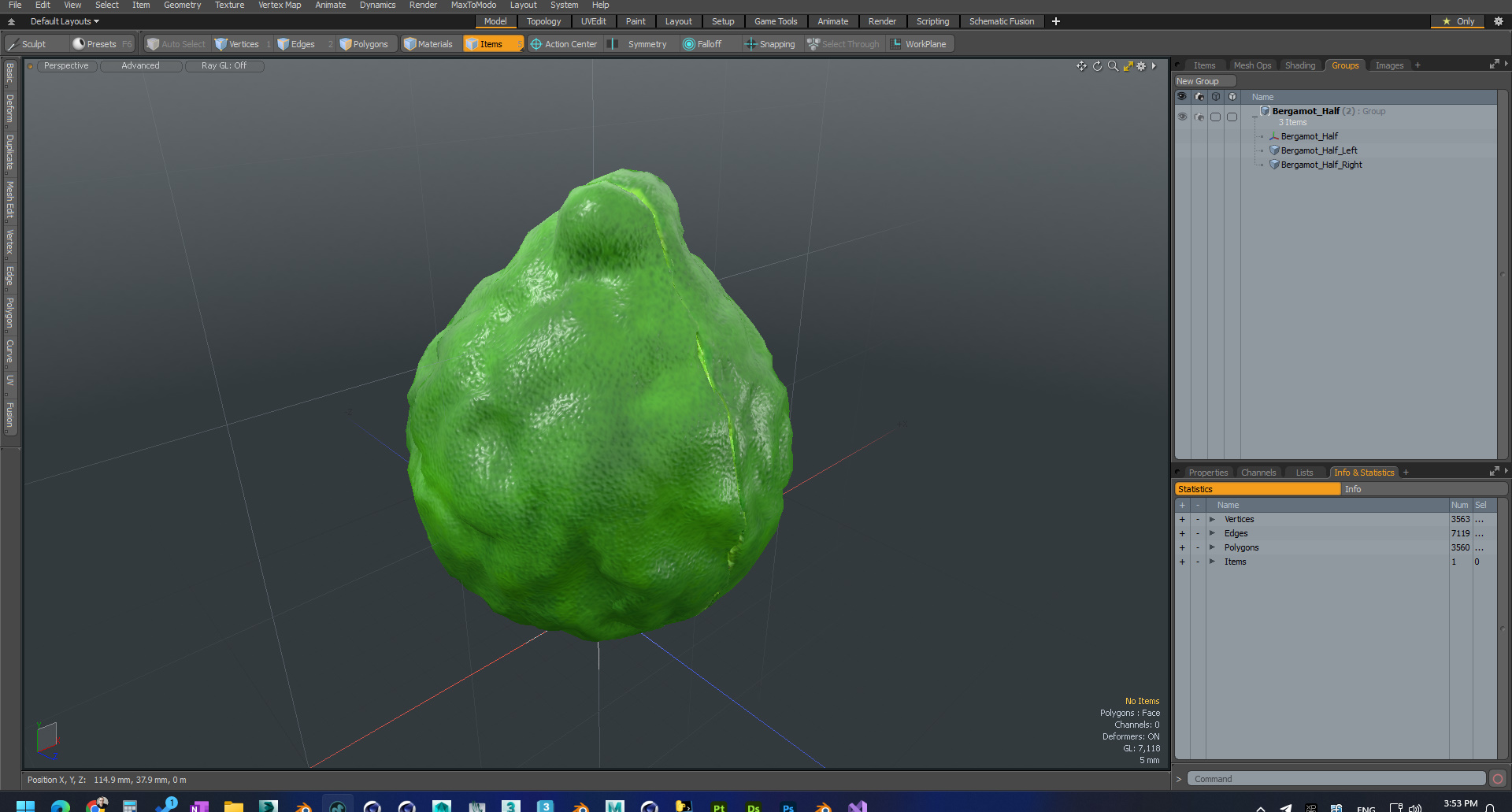Viewport: 1512px width, 812px height.
Task: Open the Texture menu
Action: 229,6
